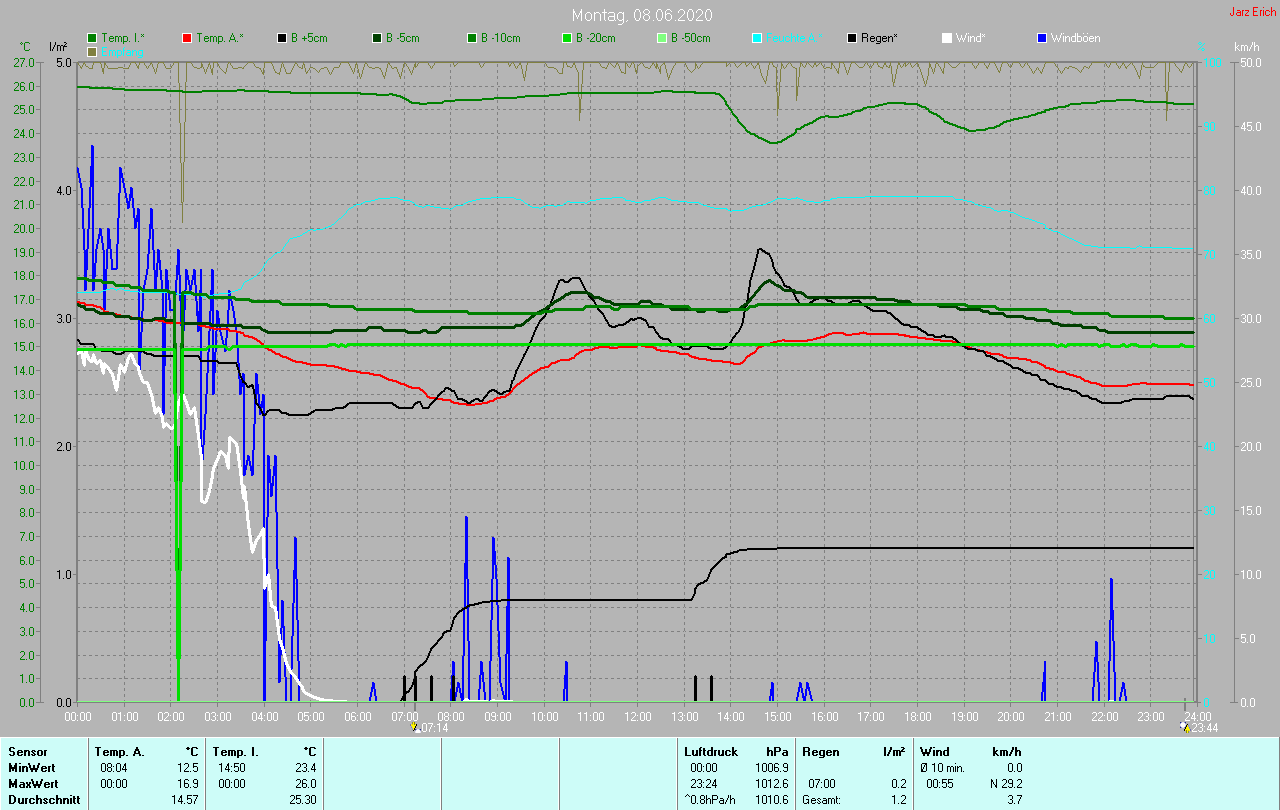Click the km/h axis unit label

pyautogui.click(x=1246, y=47)
